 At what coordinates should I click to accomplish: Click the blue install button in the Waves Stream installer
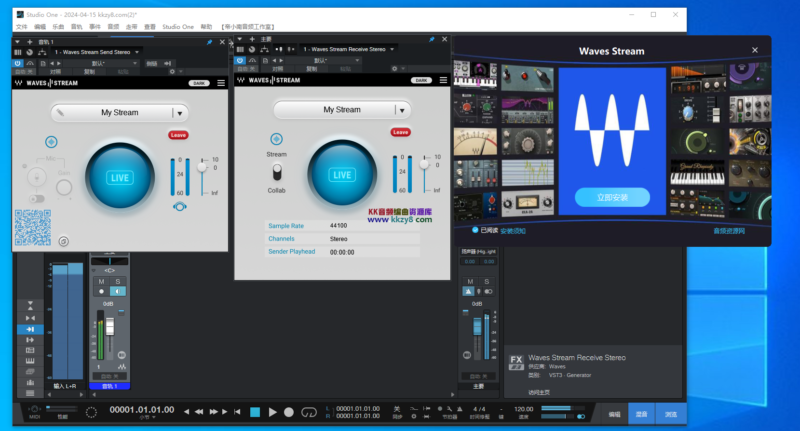pos(612,197)
